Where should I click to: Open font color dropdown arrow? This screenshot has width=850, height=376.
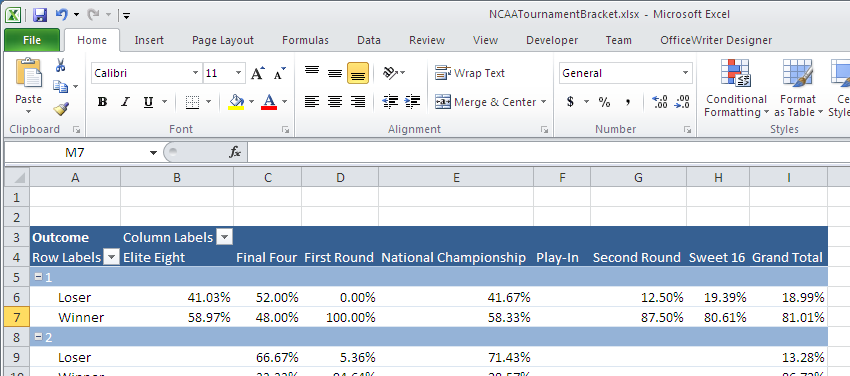(284, 102)
